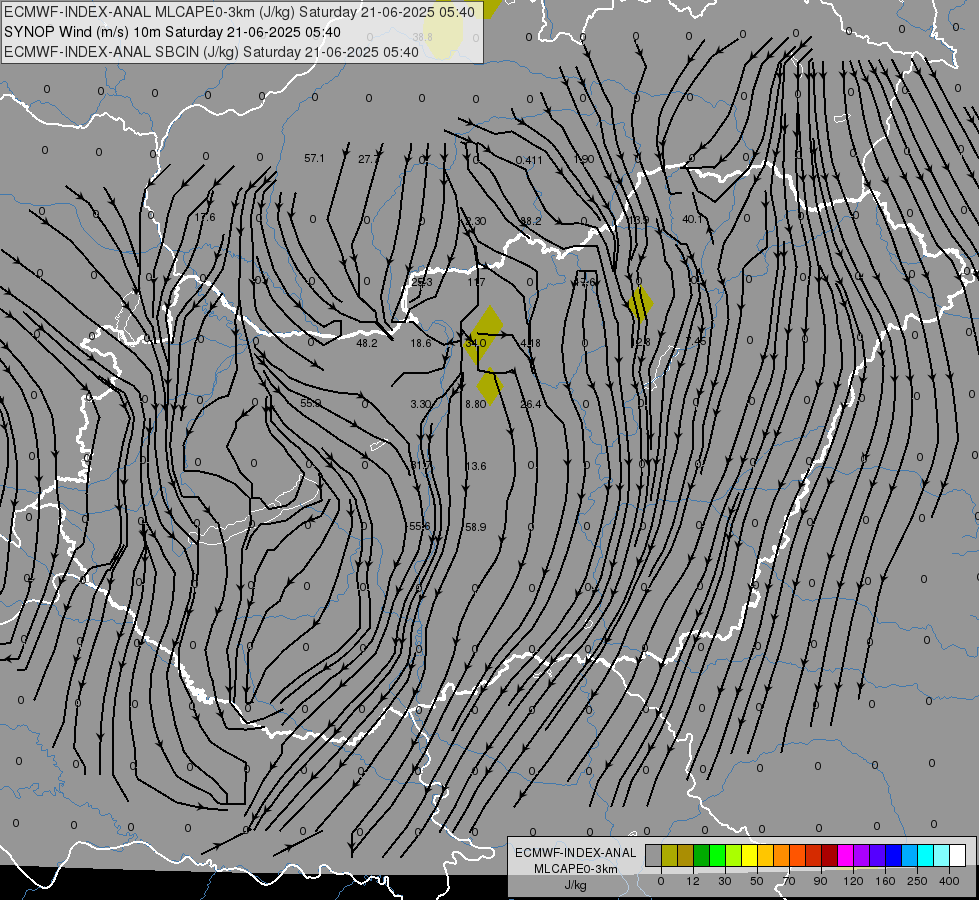The width and height of the screenshot is (979, 900).
Task: Pick the bright green legend swatch
Action: click(717, 855)
